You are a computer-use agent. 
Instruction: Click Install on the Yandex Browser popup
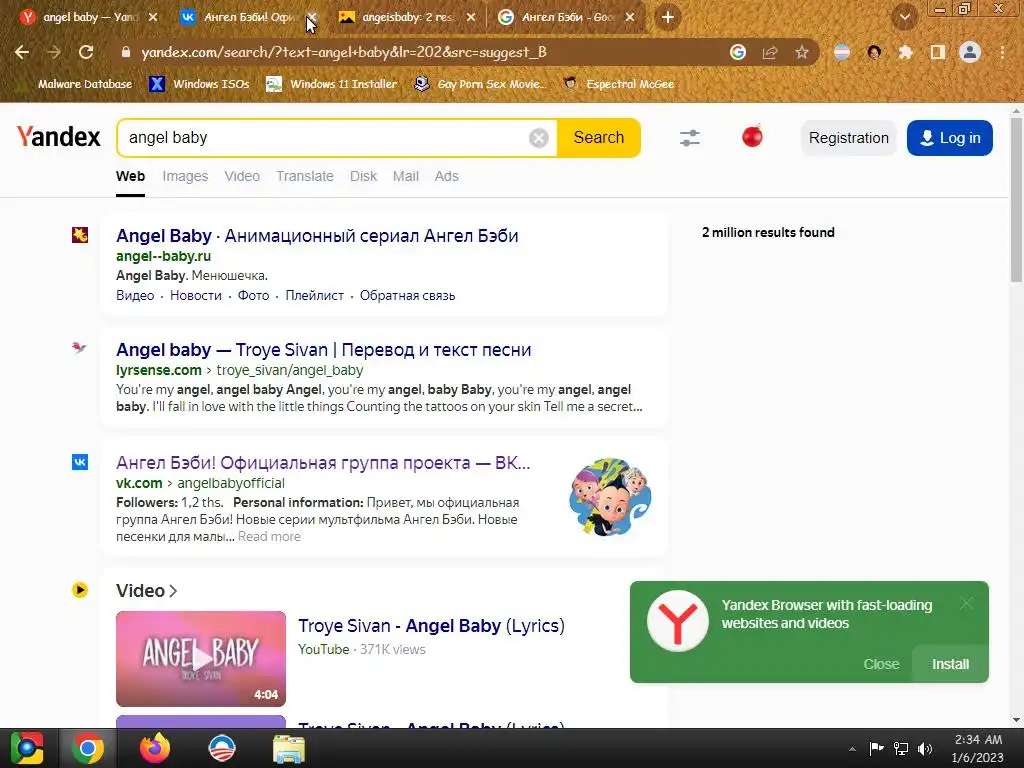point(950,664)
